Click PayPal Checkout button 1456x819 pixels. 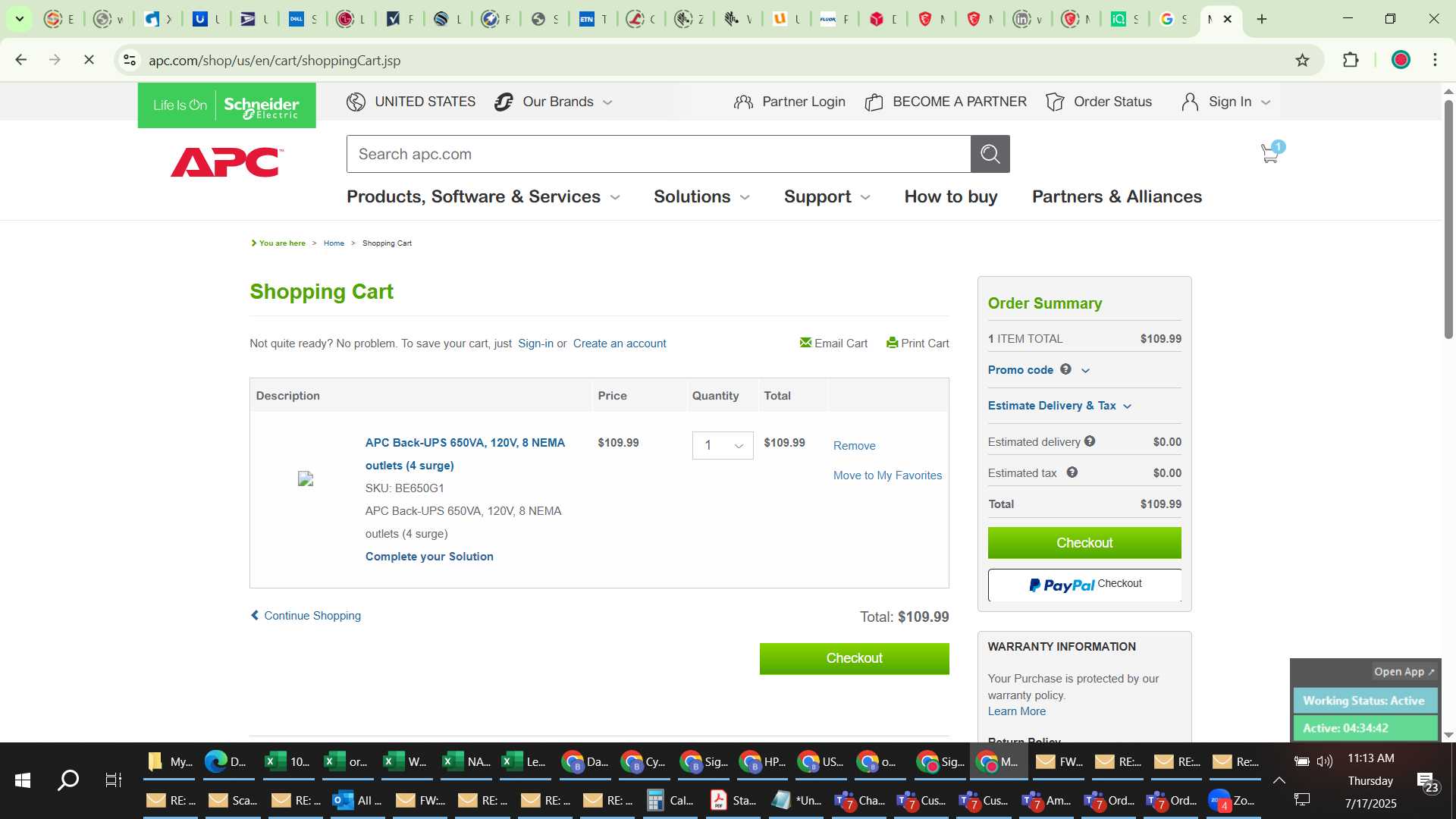[x=1084, y=585]
